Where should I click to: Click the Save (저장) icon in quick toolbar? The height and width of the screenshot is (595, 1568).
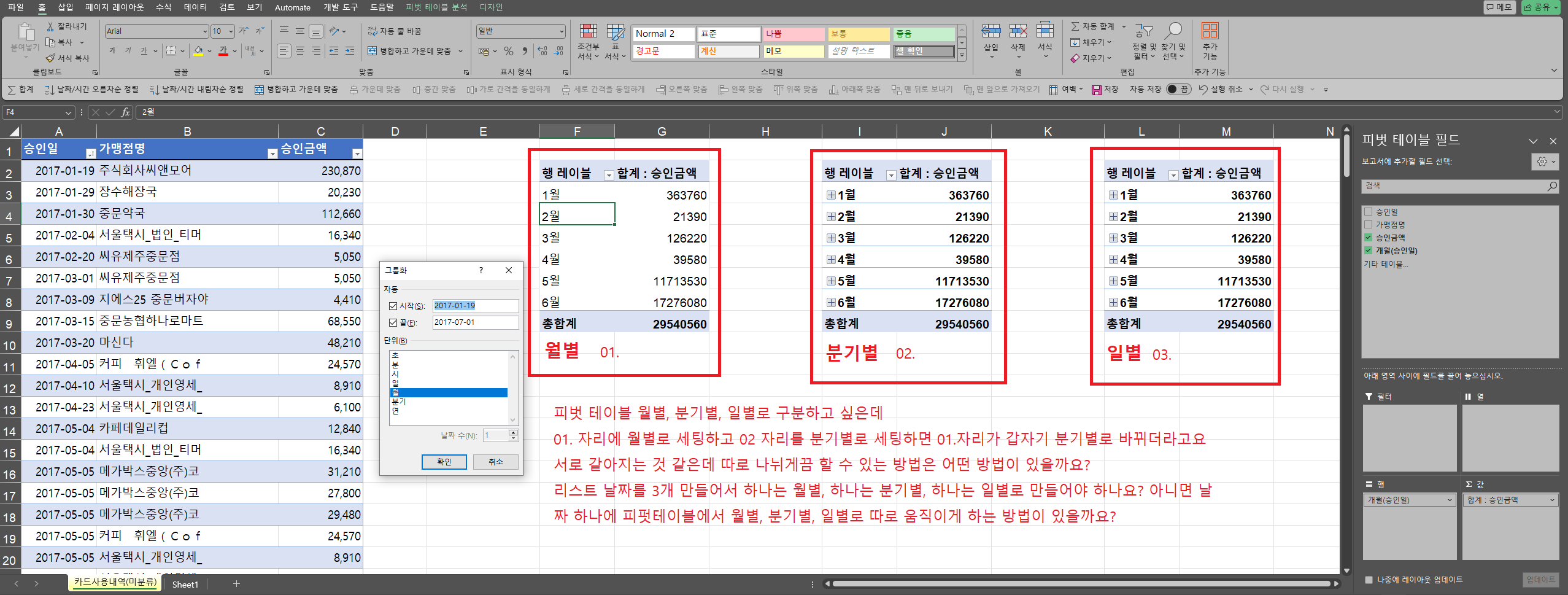(1096, 90)
